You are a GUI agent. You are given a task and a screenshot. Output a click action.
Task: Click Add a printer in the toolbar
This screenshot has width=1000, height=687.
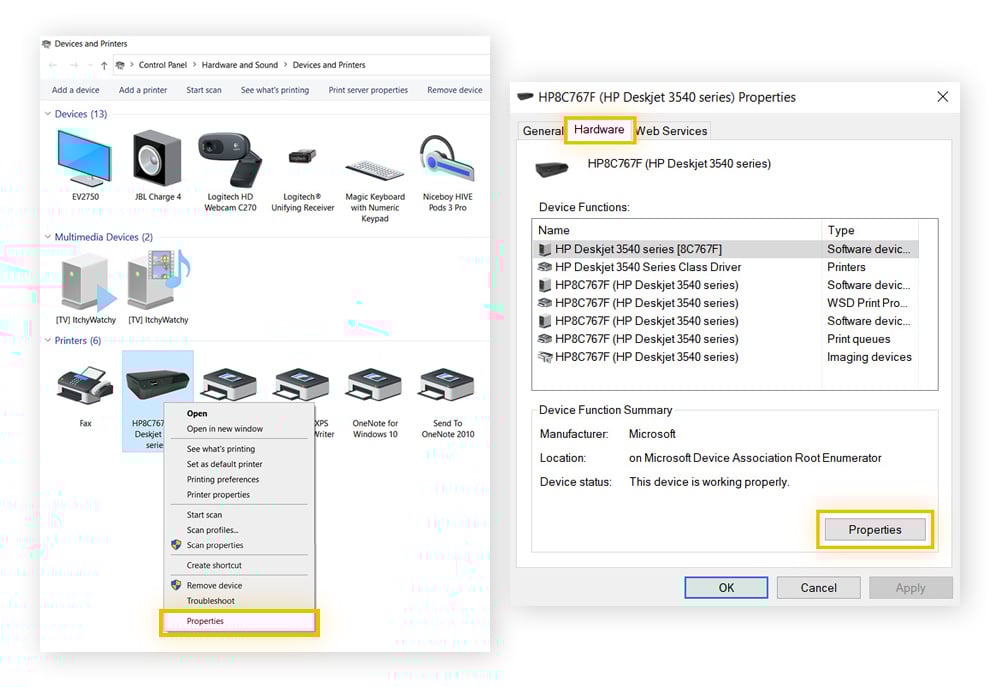143,90
